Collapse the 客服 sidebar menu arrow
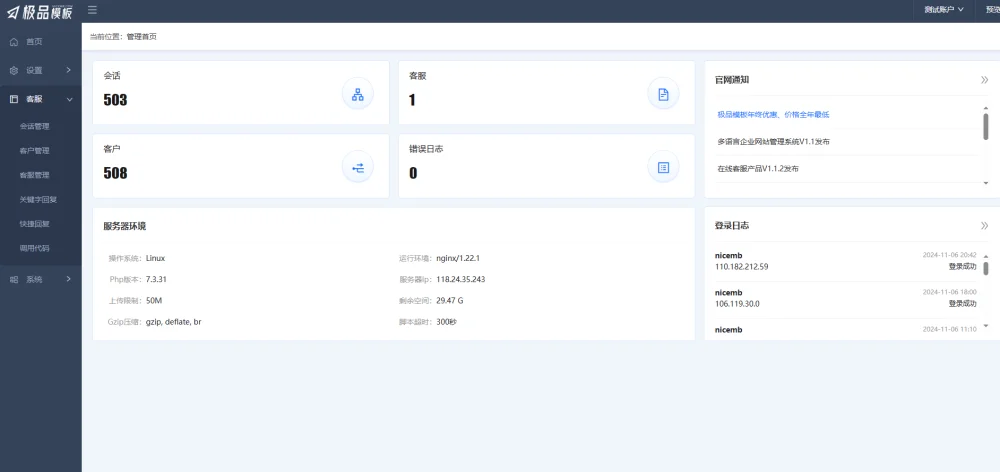Screen dimensions: 1000x472 70,100
